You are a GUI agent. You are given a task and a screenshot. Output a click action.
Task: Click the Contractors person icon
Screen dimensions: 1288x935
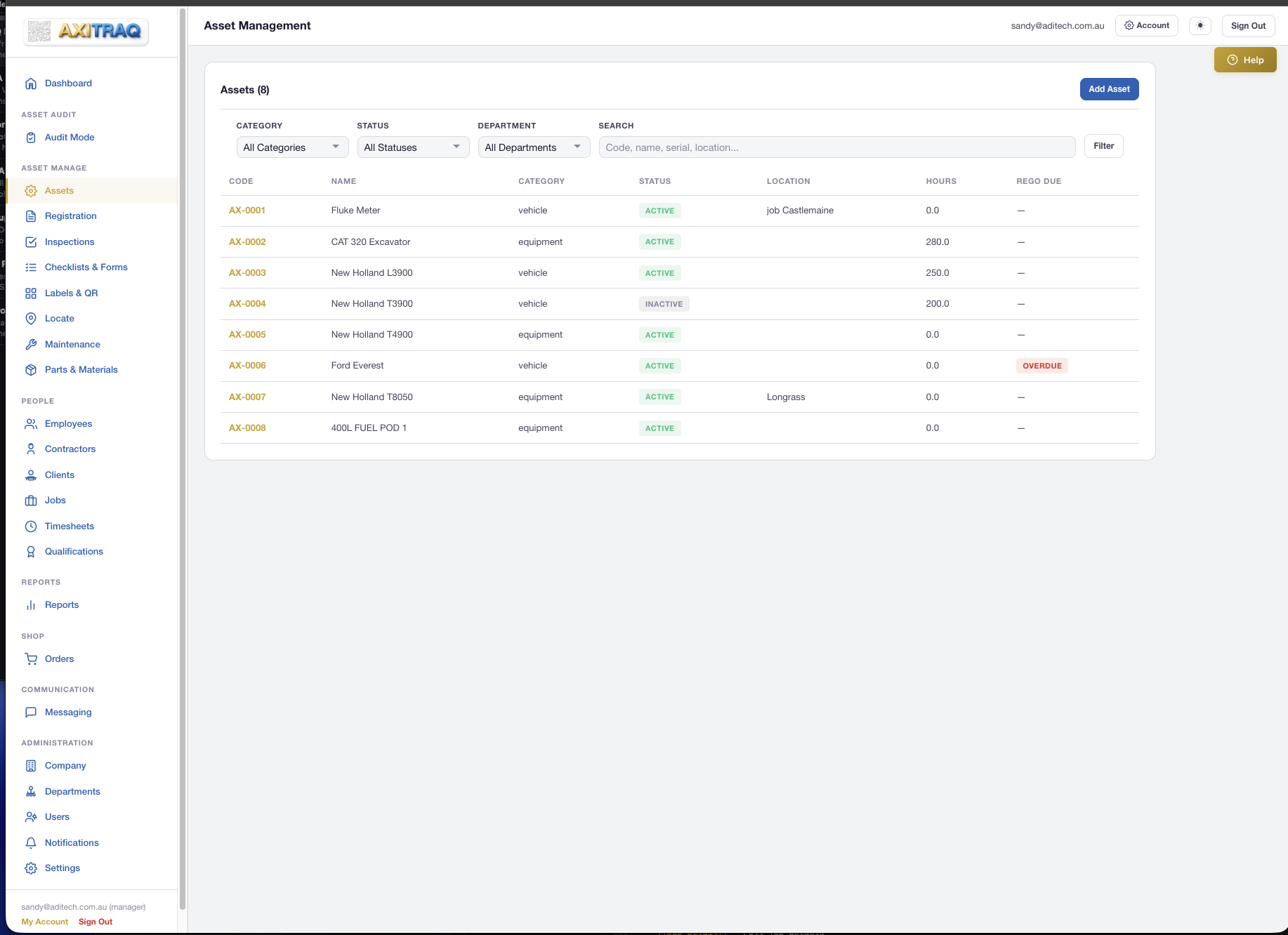(31, 449)
